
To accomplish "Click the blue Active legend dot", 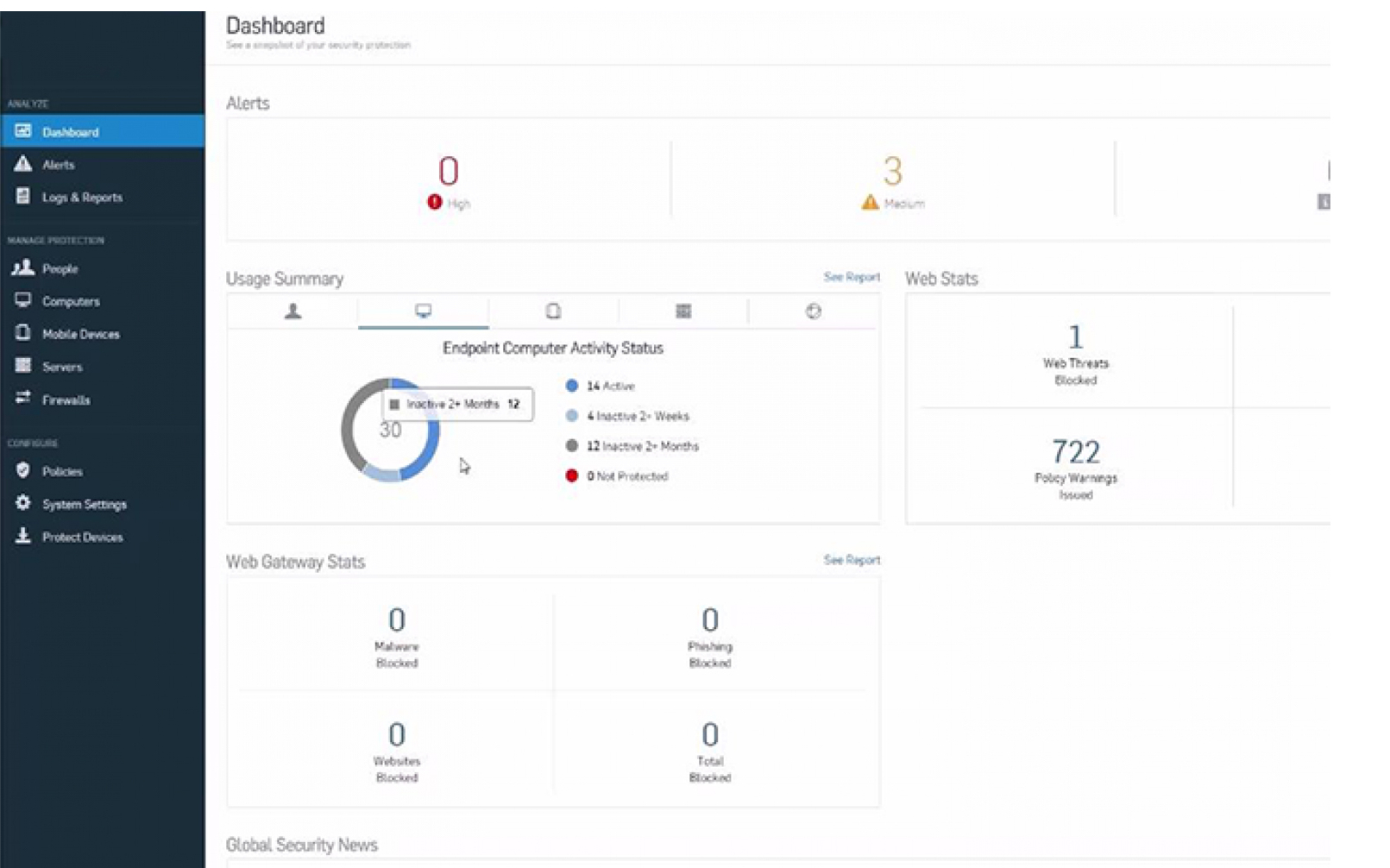I will (571, 386).
